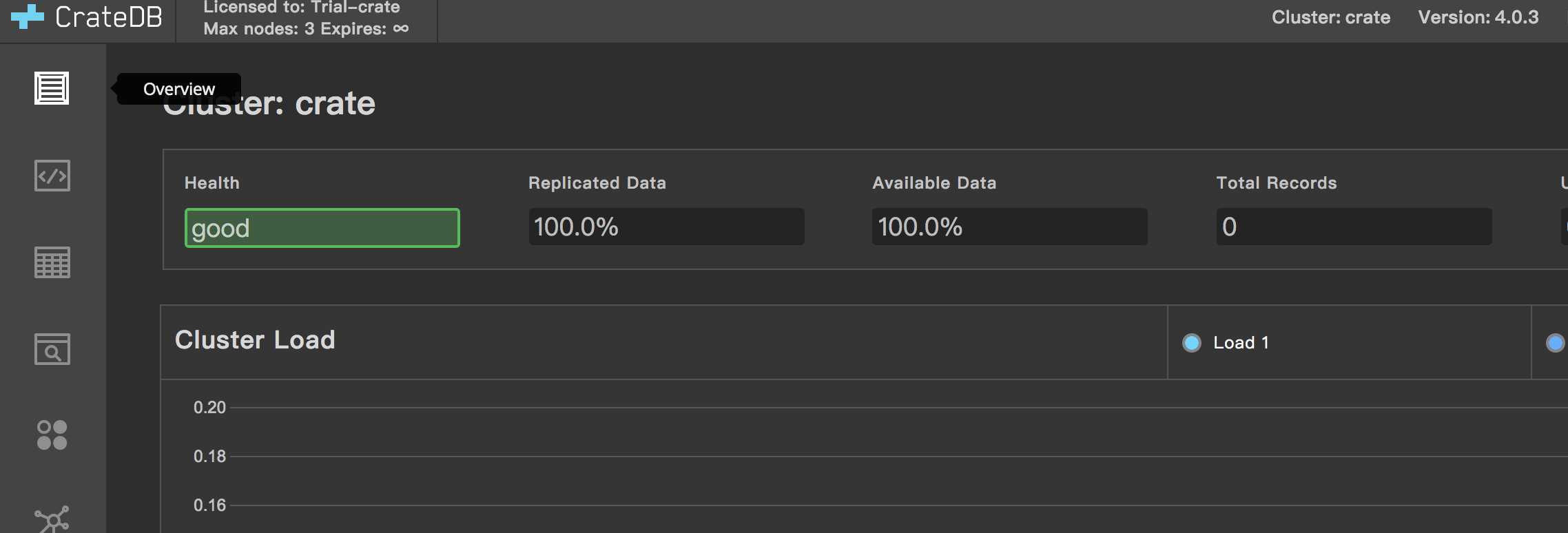
Task: Open the Shards icon with four circles
Action: [52, 435]
